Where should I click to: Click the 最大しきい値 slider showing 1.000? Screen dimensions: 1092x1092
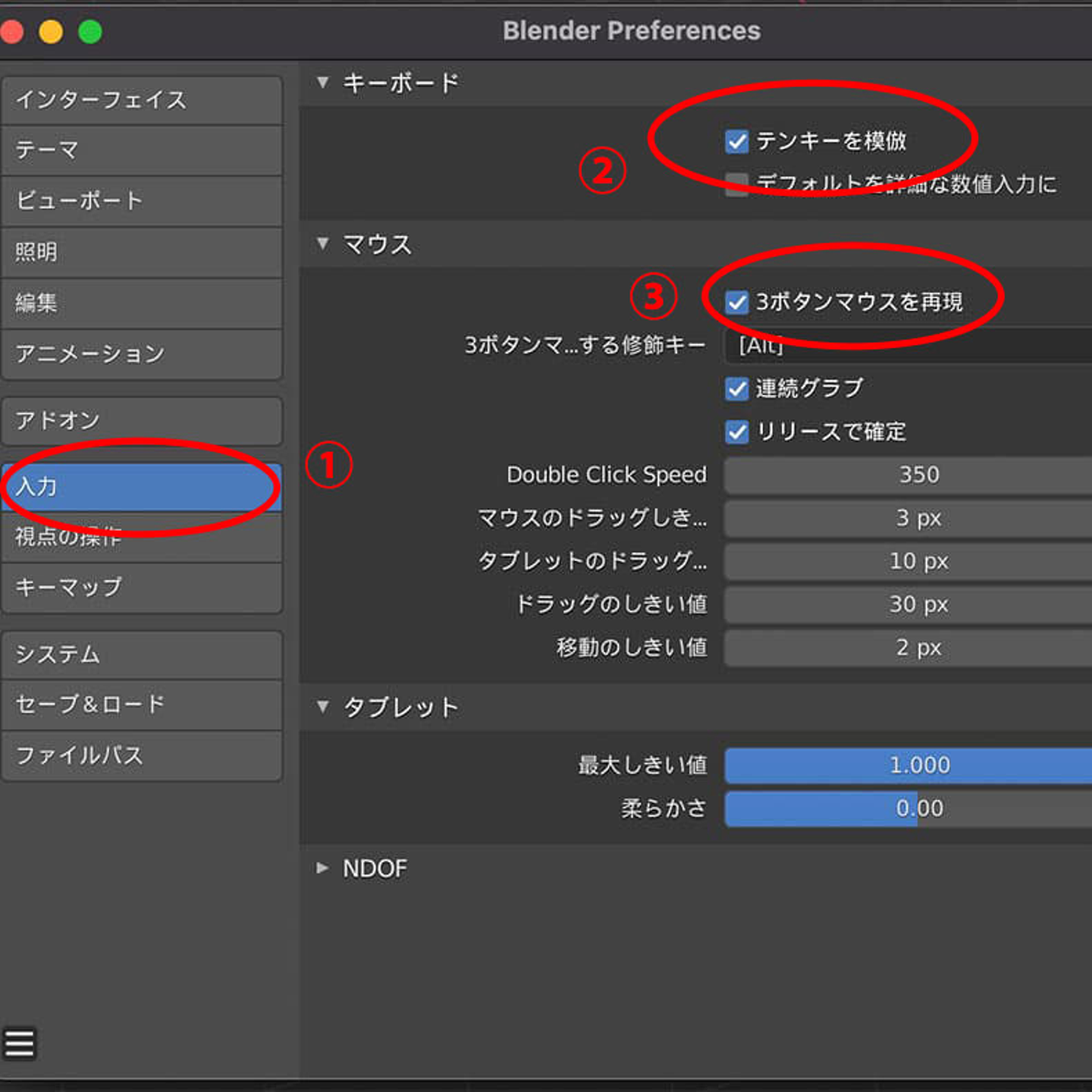click(908, 765)
